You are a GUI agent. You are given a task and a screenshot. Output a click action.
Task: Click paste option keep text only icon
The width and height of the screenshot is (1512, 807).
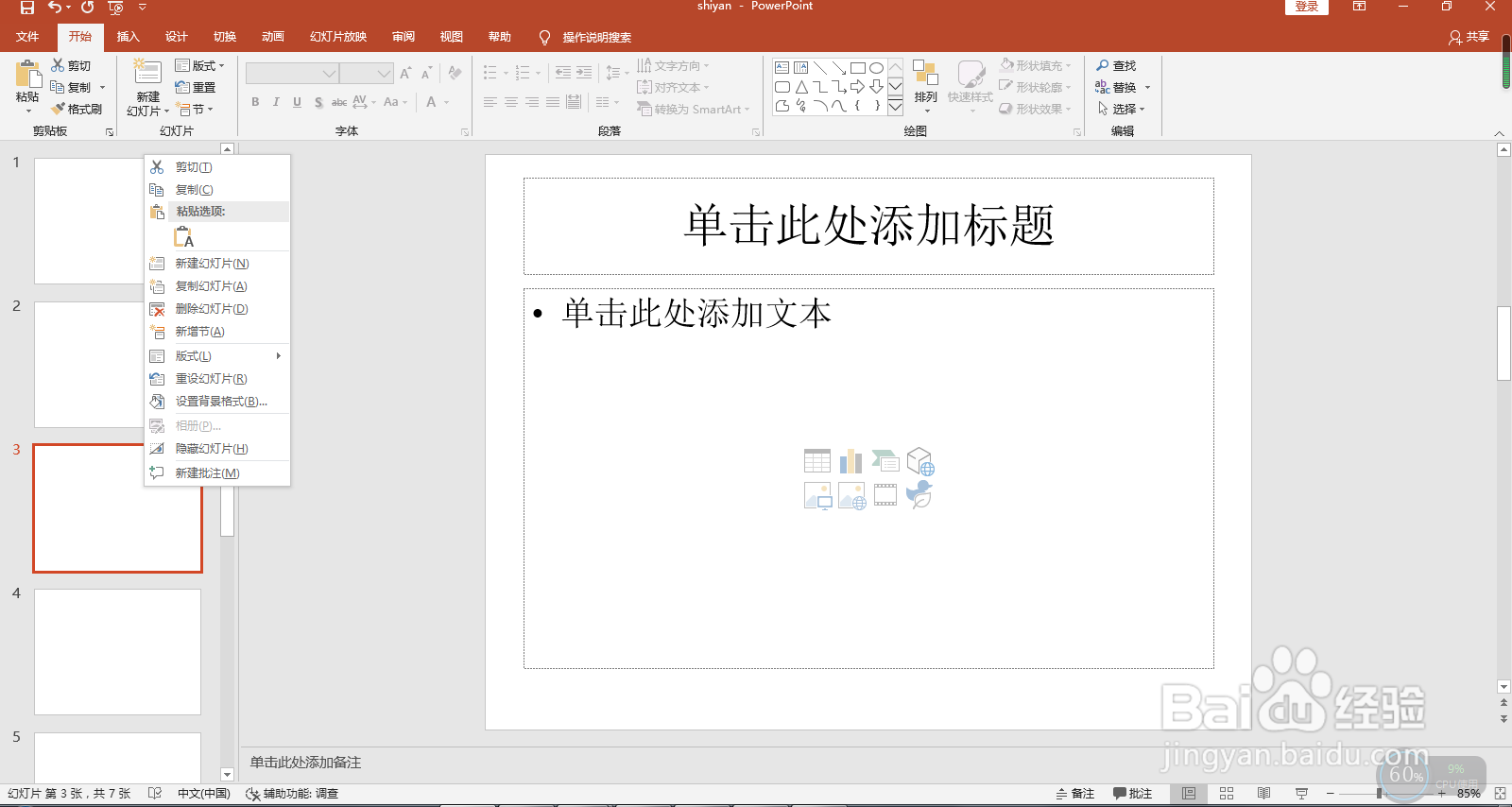point(183,236)
